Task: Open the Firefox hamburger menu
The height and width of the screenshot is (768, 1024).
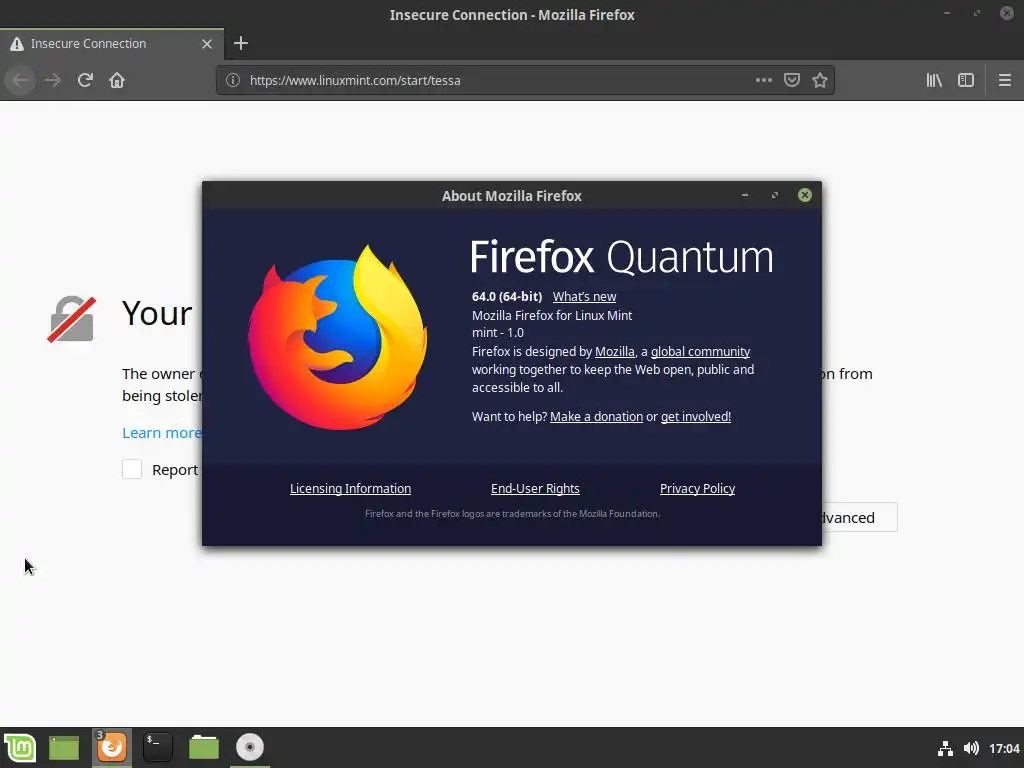Action: point(1004,80)
